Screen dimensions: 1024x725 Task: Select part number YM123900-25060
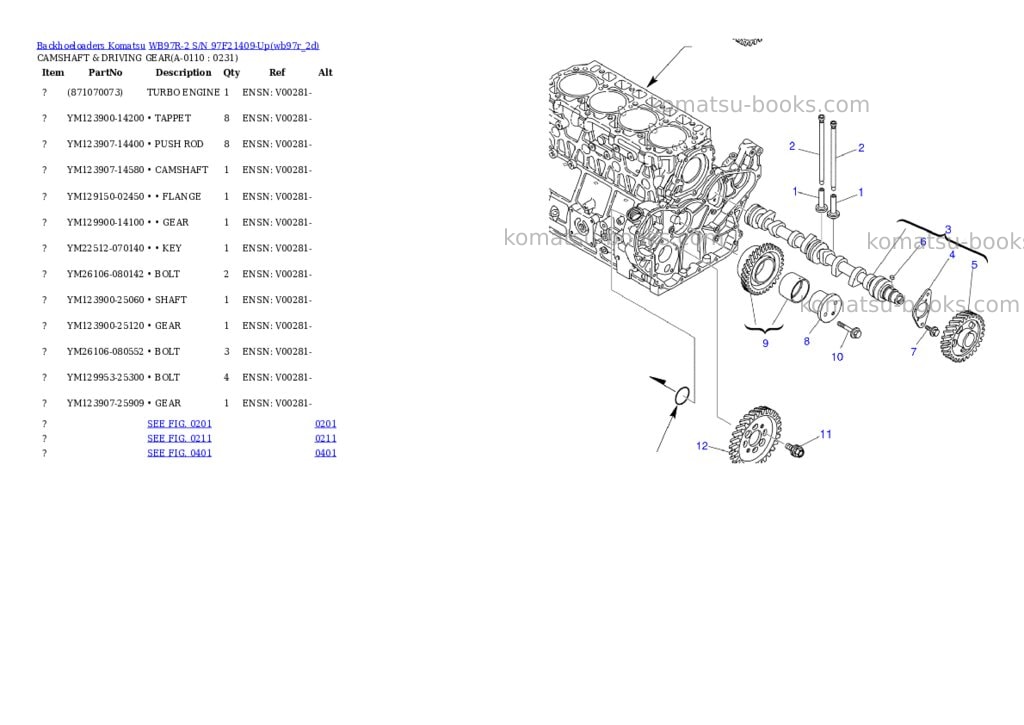(105, 300)
